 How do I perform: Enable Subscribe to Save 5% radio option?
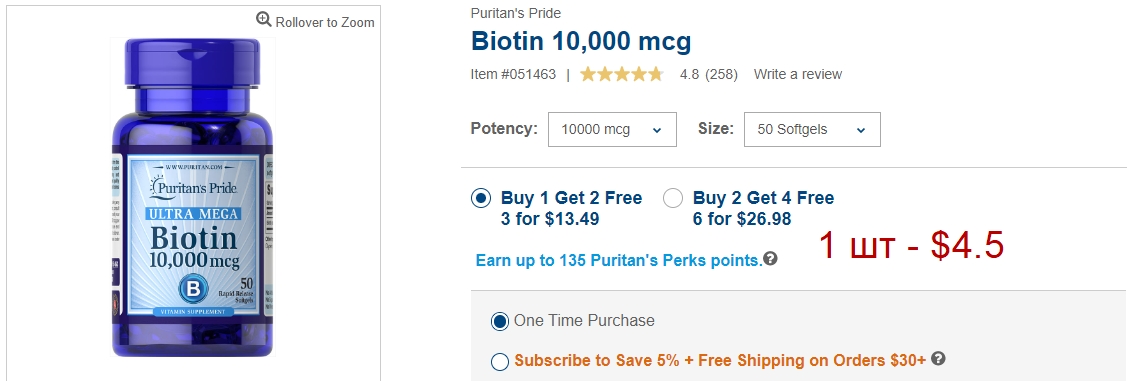(x=500, y=362)
